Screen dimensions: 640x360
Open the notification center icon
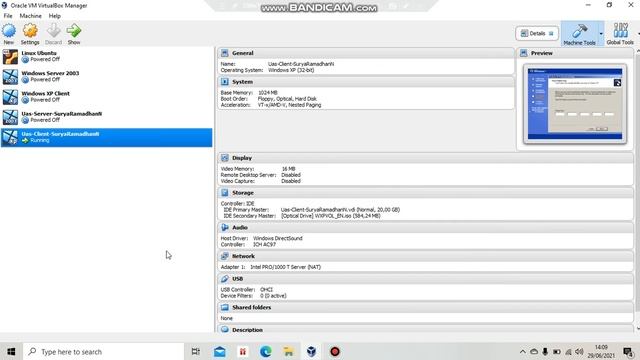click(628, 351)
